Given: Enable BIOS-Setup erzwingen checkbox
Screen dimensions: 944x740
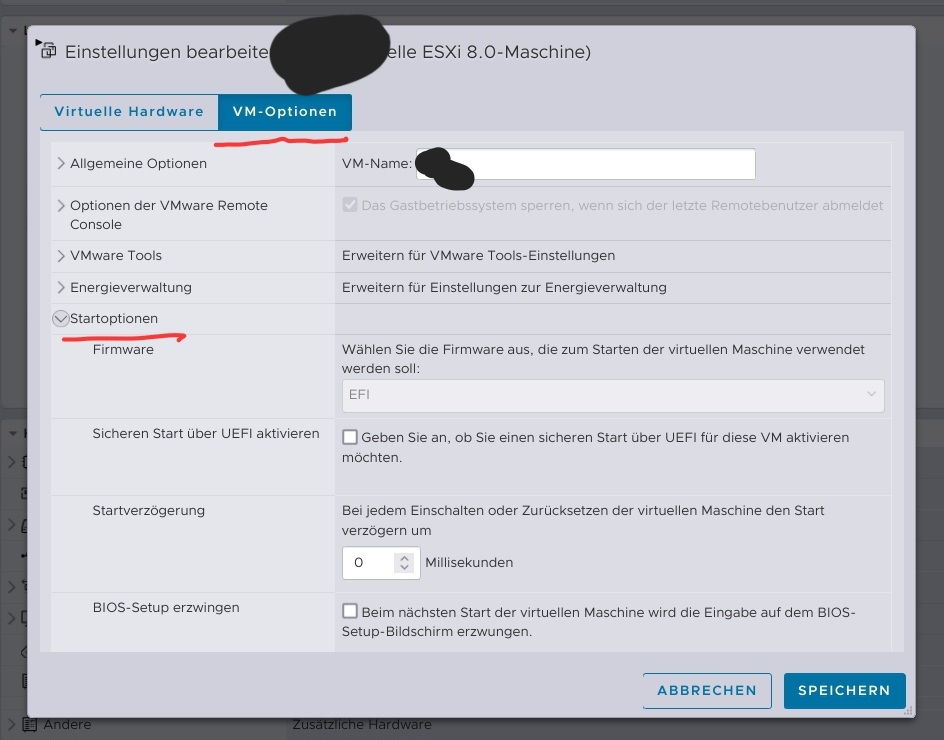Looking at the screenshot, I should tap(350, 611).
